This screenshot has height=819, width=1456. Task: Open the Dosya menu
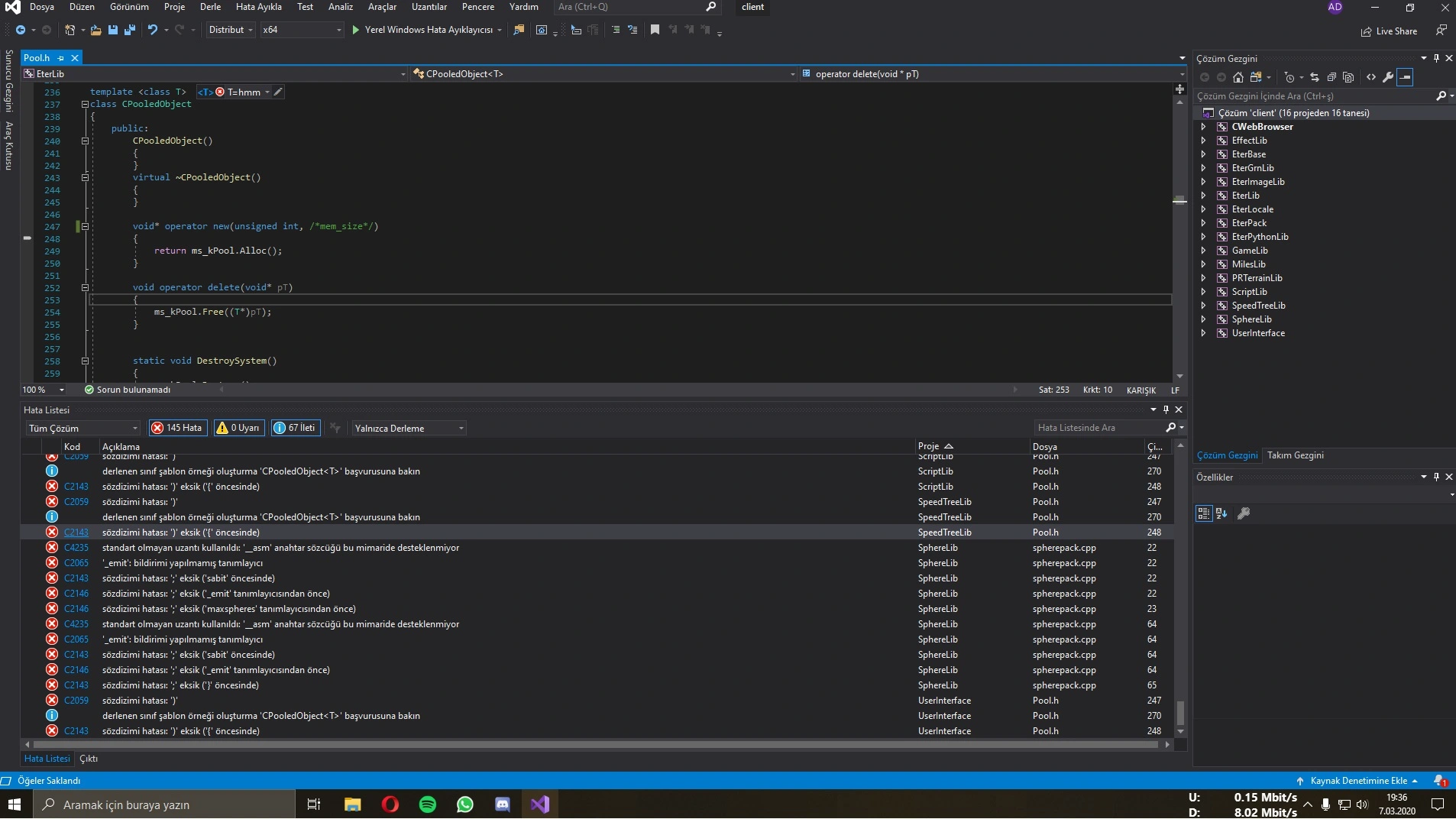click(x=42, y=7)
